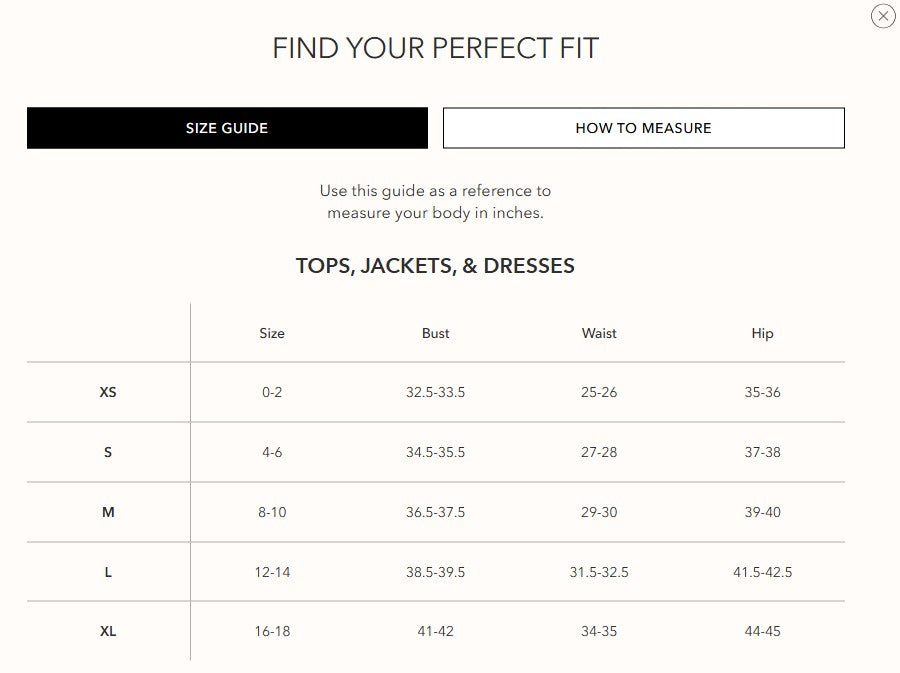
Task: Click the measurement reference instruction text
Action: (x=435, y=201)
